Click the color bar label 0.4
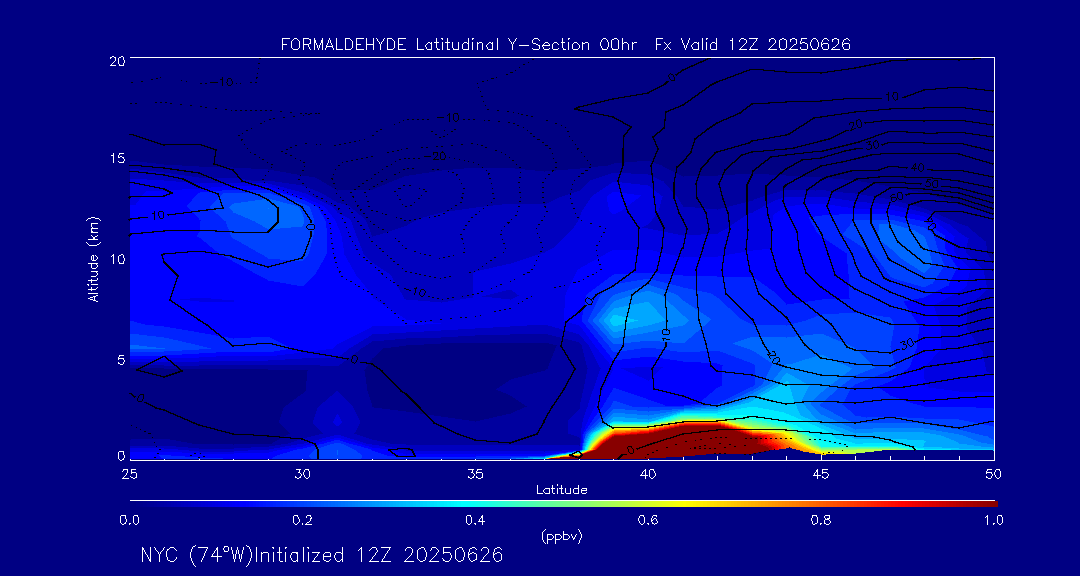Screen dimensions: 1080x576 [x=475, y=520]
